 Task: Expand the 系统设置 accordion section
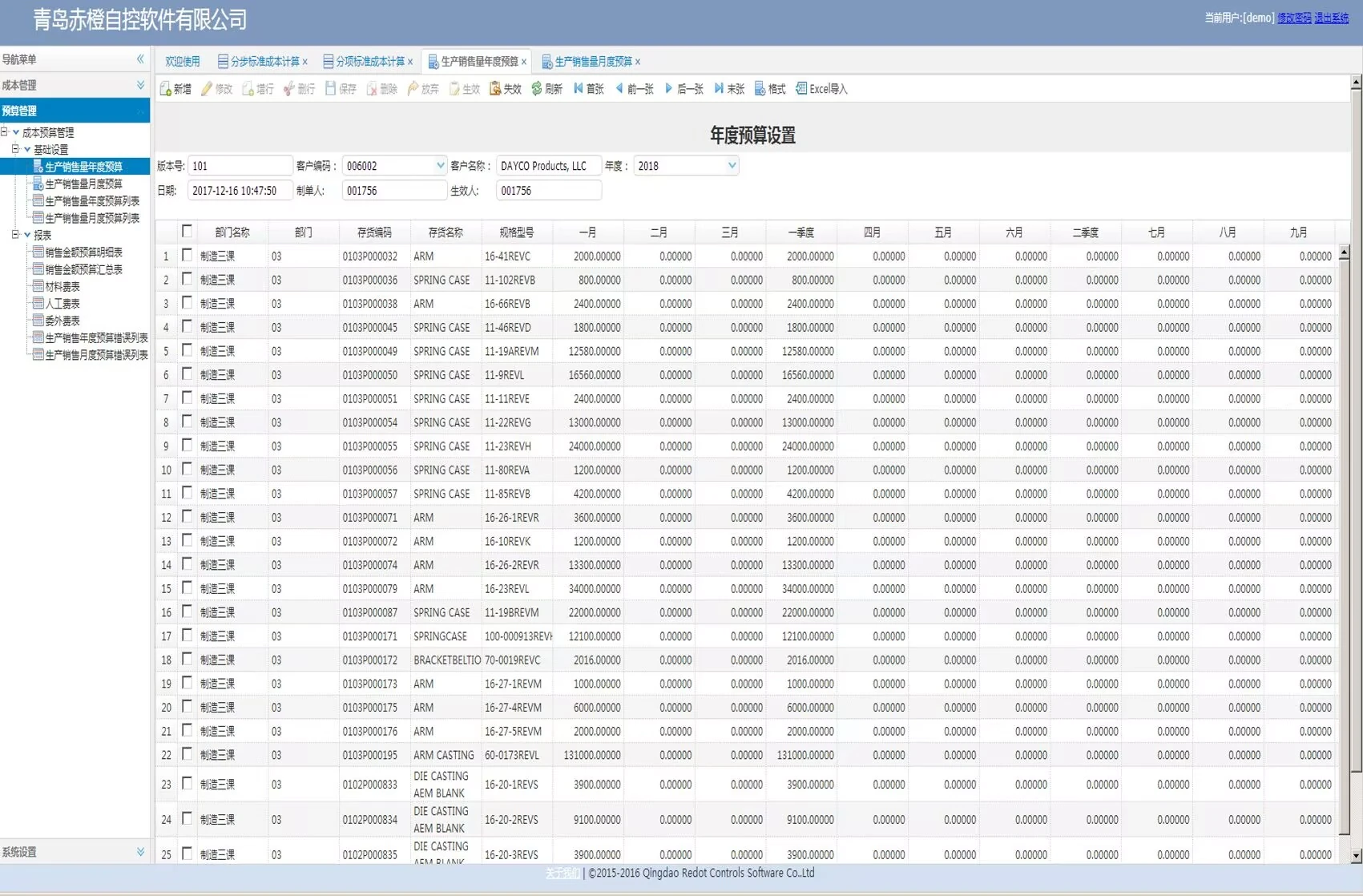[75, 852]
